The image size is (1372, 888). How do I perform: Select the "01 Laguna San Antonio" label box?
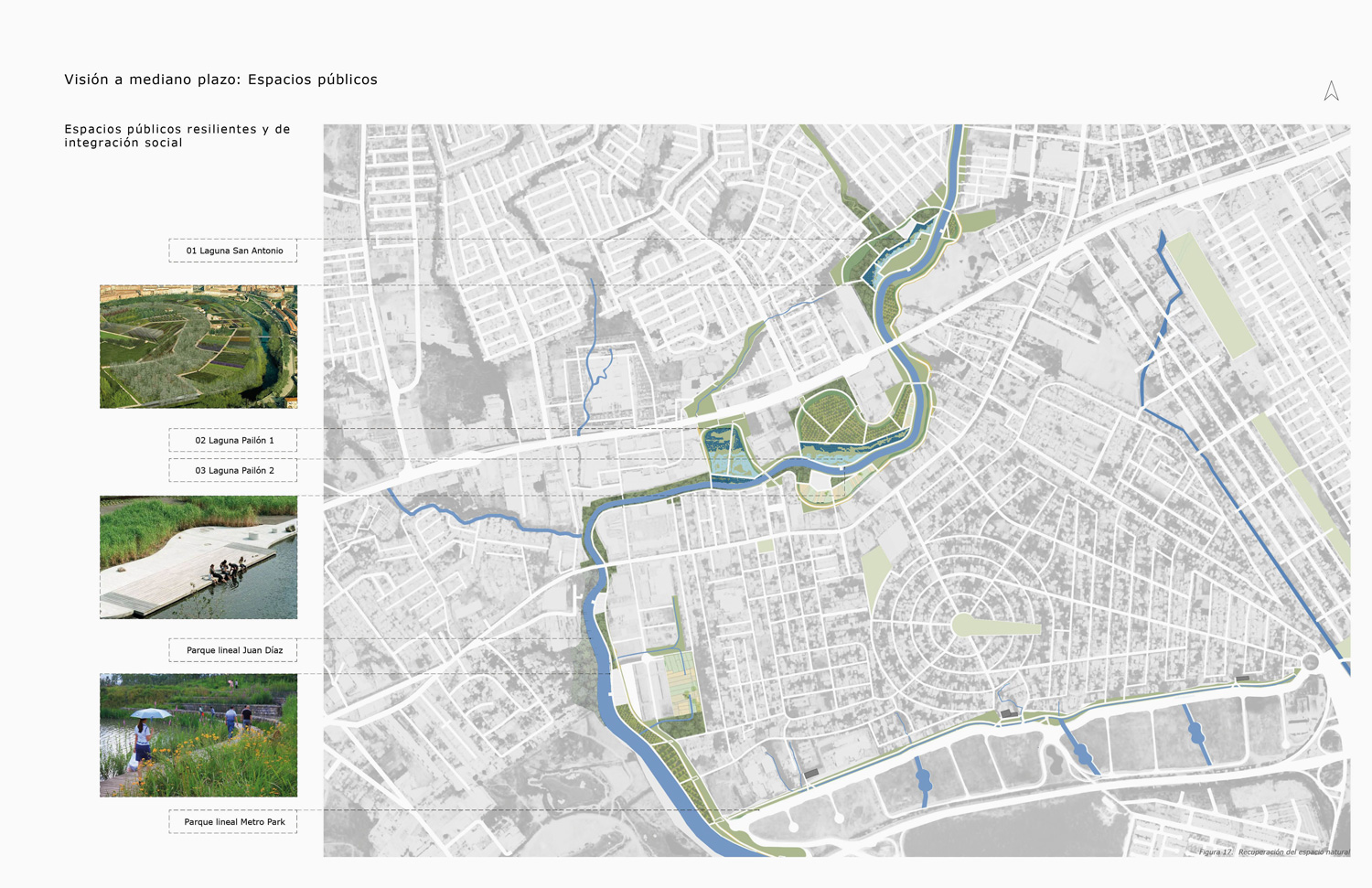click(x=233, y=251)
